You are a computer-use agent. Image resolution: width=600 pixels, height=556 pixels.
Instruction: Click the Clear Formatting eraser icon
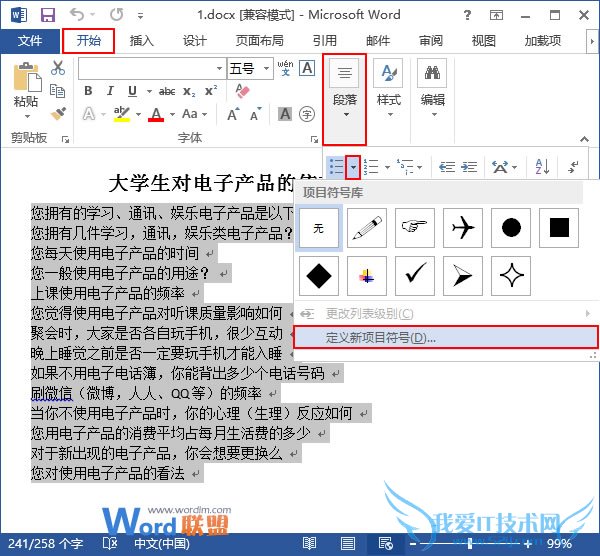242,91
